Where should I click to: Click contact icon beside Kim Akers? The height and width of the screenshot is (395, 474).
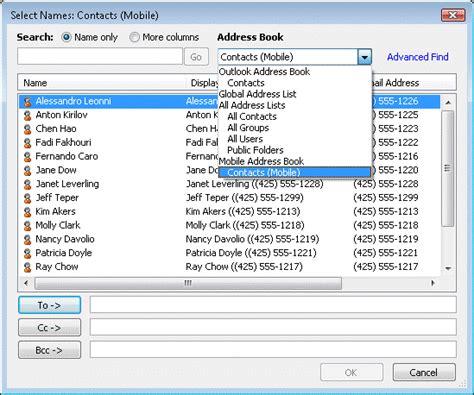point(28,212)
